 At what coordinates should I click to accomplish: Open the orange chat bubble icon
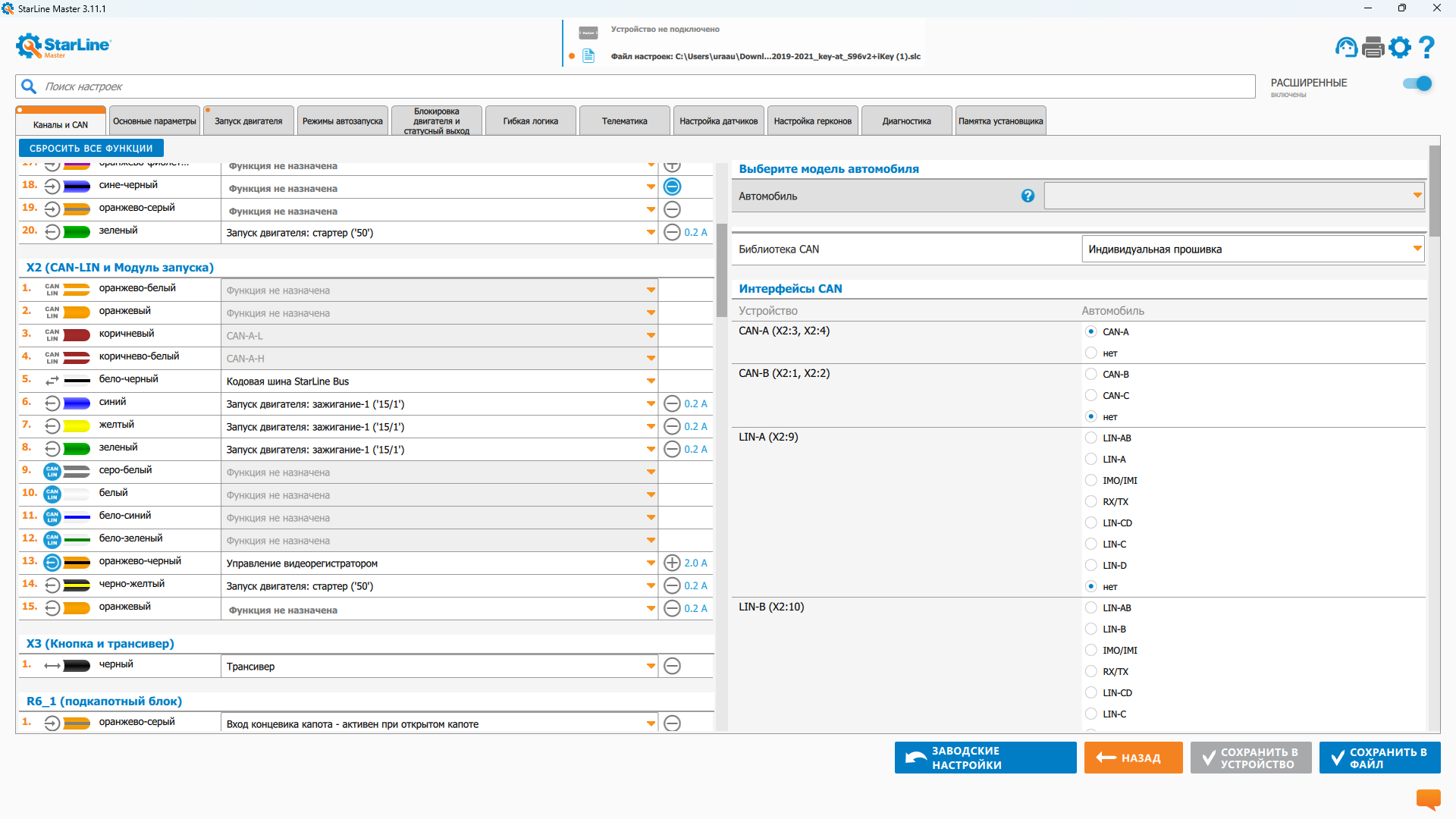1428,799
